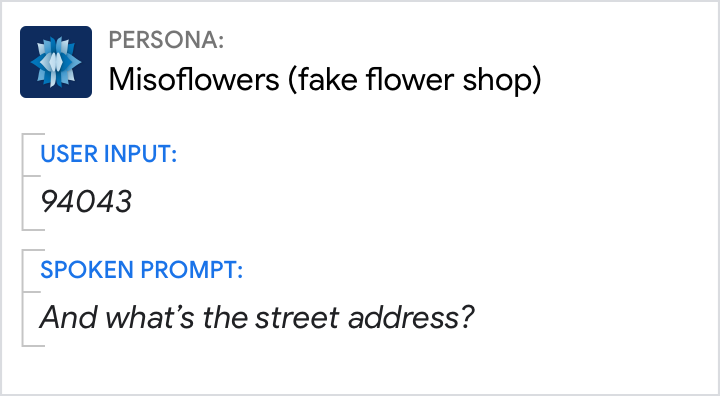Click the word "address?" in spoken prompt
Image resolution: width=720 pixels, height=396 pixels.
click(x=411, y=317)
